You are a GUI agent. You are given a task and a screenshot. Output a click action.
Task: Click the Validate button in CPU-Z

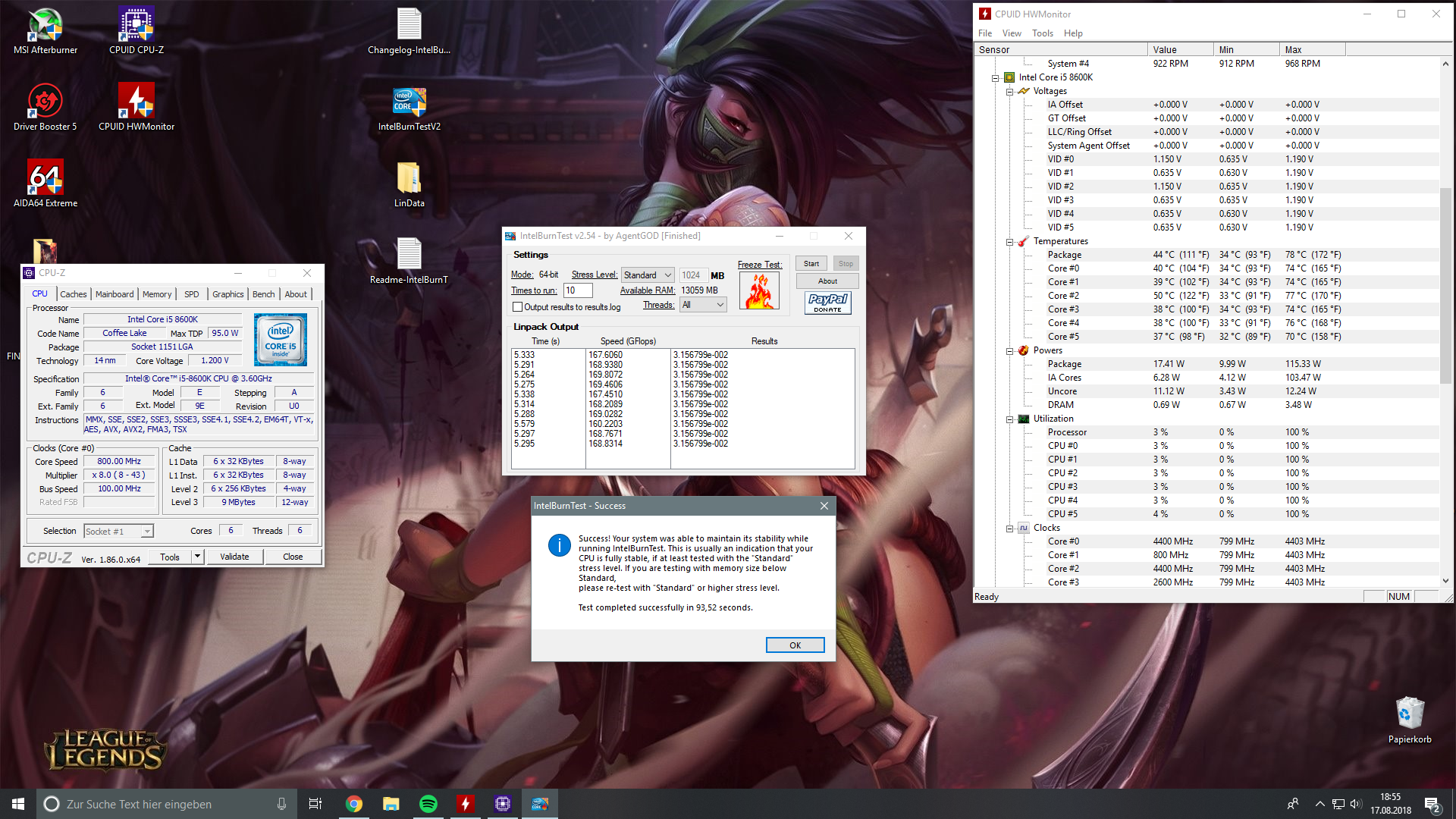234,557
